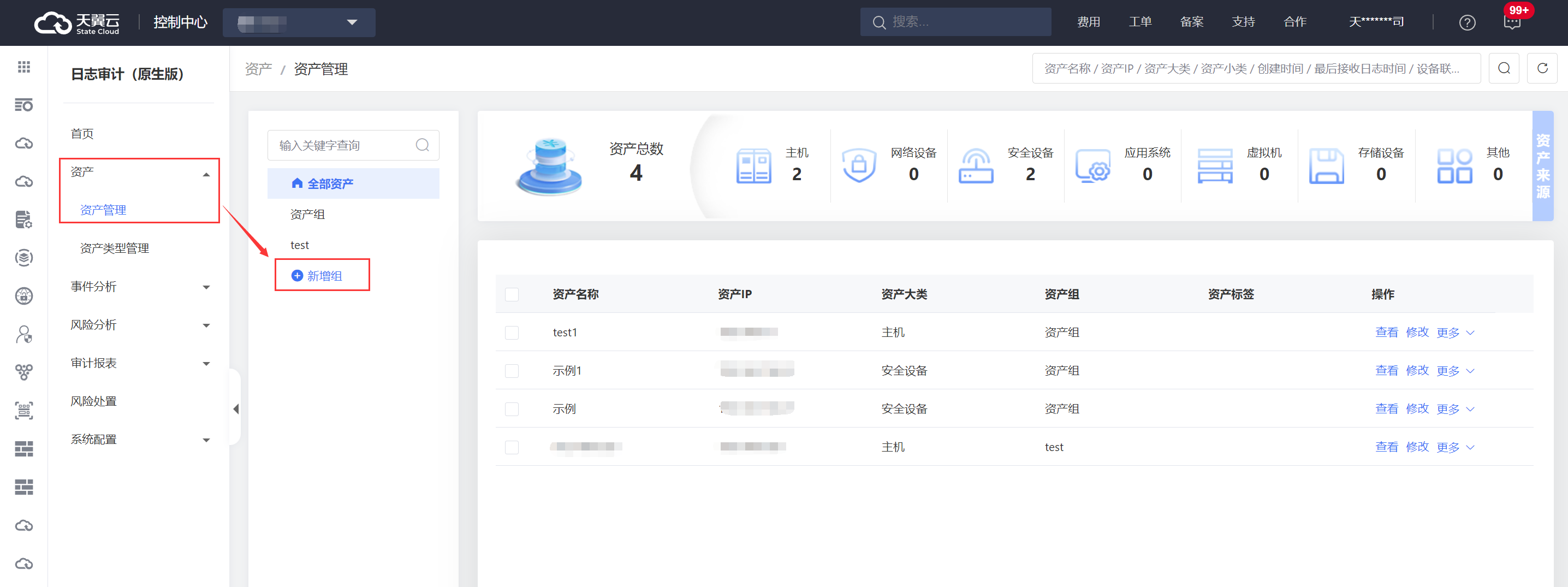This screenshot has width=1568, height=587.
Task: Select 全部资产 in the group tree
Action: pyautogui.click(x=353, y=183)
